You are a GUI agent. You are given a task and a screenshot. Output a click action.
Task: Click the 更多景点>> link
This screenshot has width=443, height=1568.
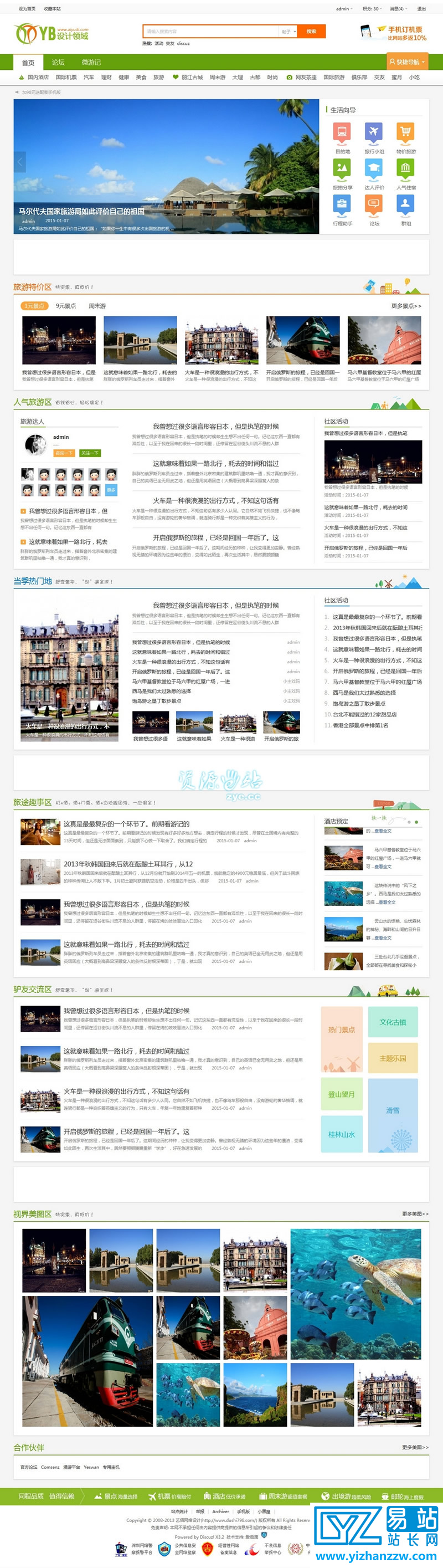point(406,305)
